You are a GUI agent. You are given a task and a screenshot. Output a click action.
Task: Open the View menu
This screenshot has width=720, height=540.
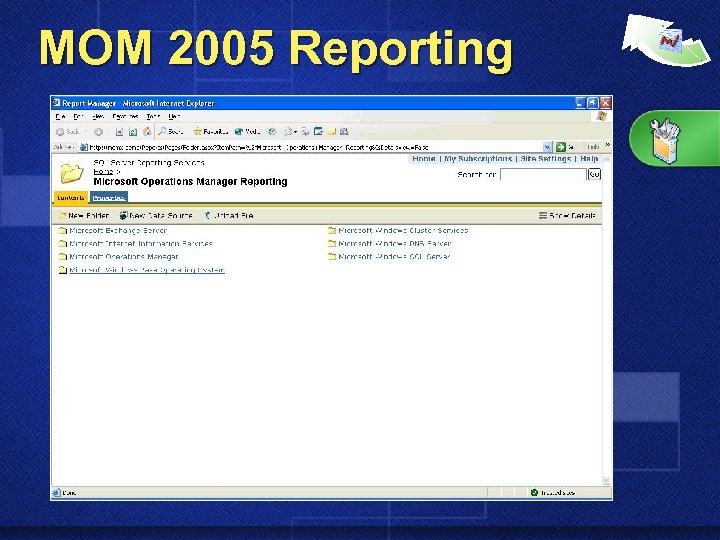(x=98, y=117)
